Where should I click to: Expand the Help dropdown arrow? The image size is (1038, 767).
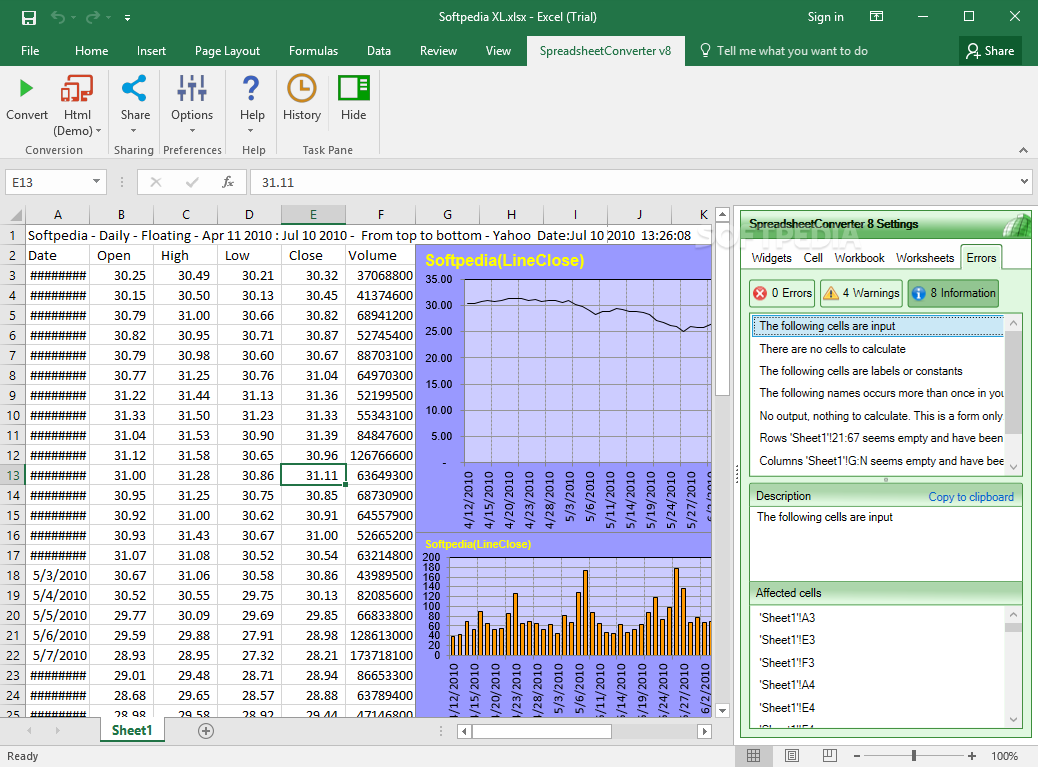tap(252, 131)
